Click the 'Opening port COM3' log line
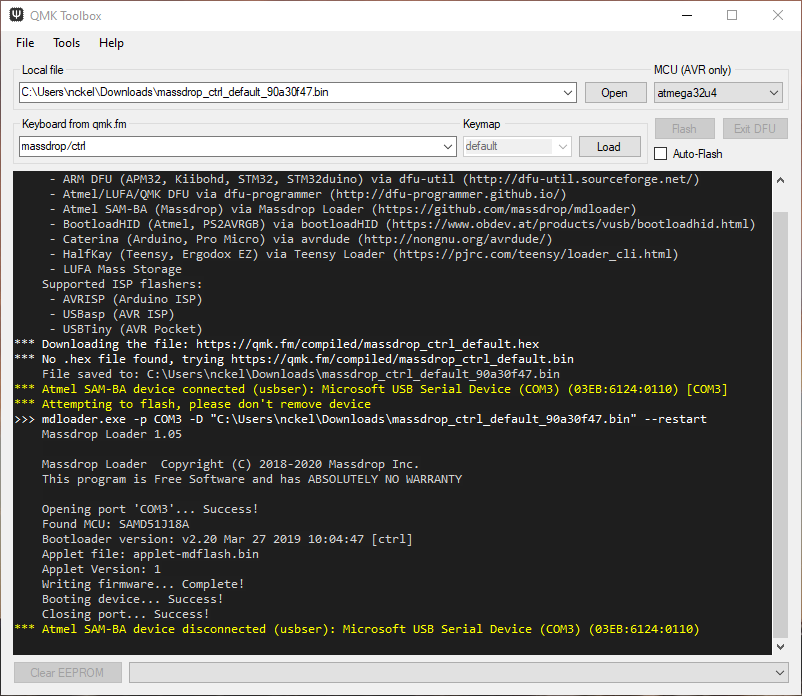Viewport: 802px width, 696px height. 150,509
